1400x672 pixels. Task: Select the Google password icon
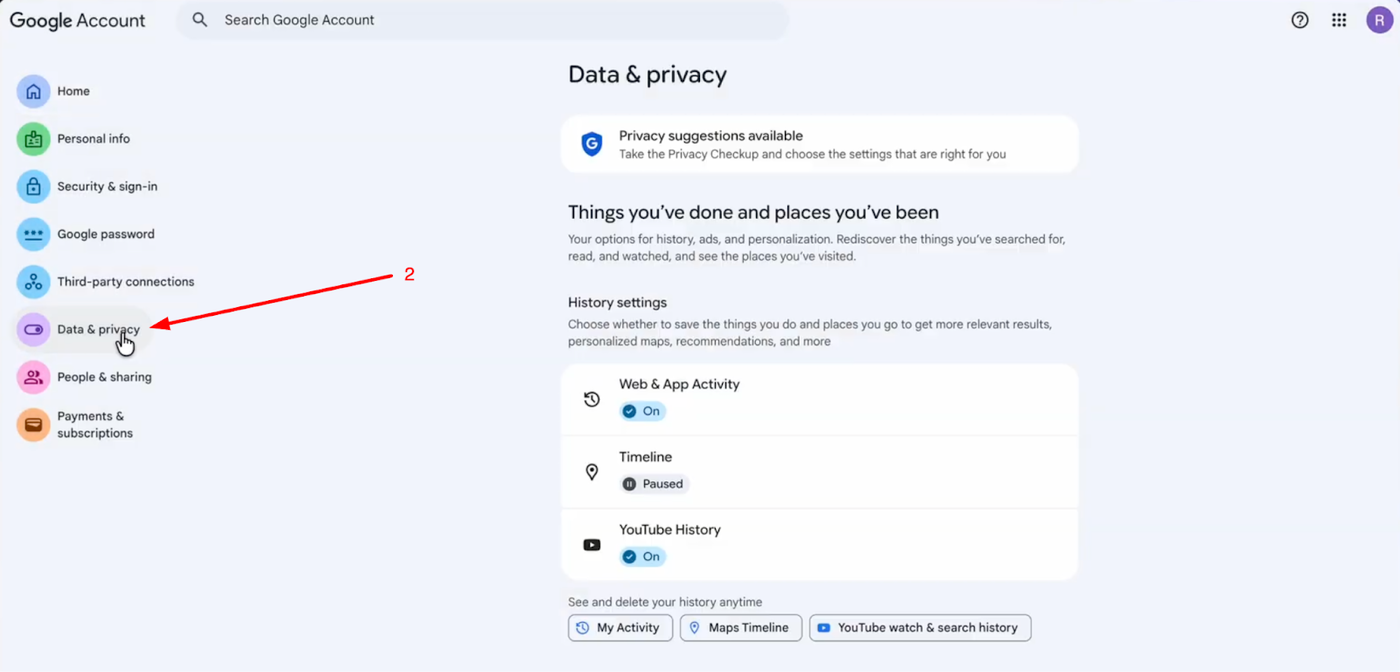point(33,234)
